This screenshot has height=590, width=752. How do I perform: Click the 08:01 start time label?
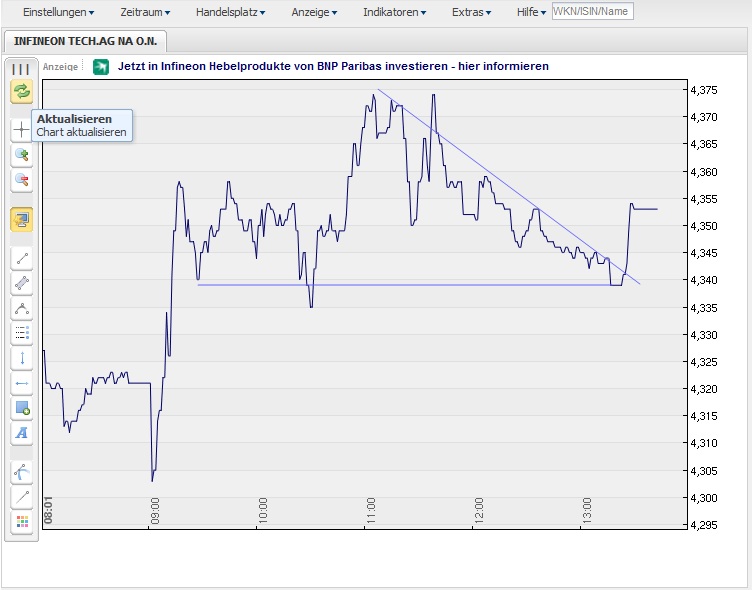tap(48, 510)
